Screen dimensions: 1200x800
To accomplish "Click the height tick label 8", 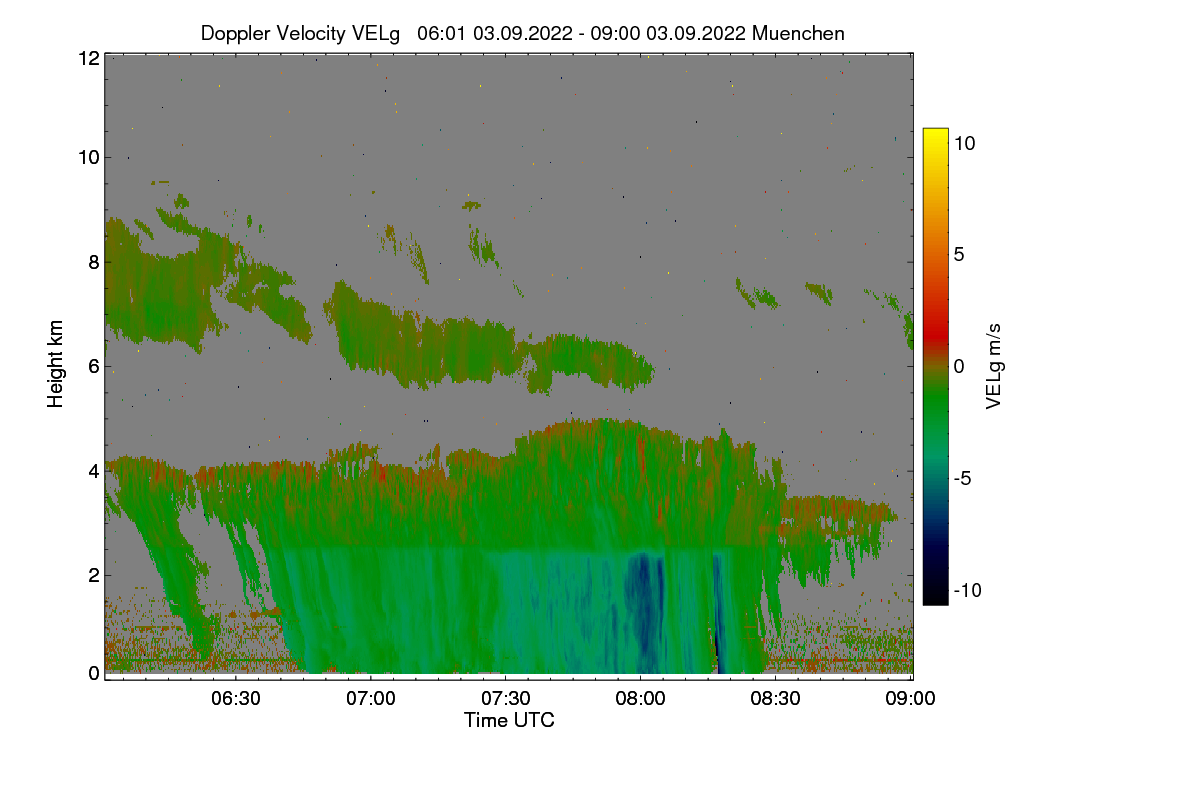I will [x=93, y=263].
